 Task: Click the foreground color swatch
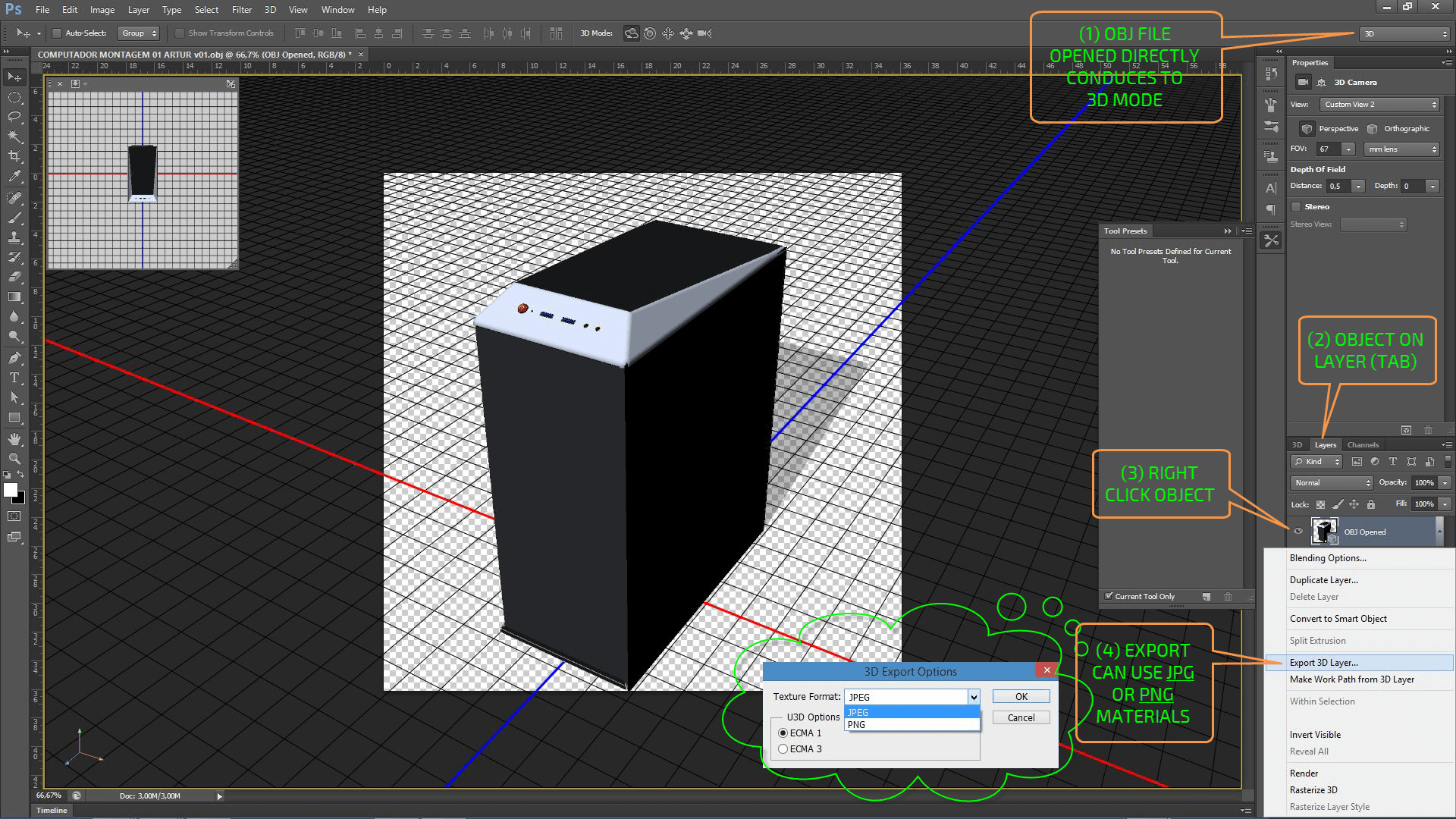pyautogui.click(x=11, y=490)
